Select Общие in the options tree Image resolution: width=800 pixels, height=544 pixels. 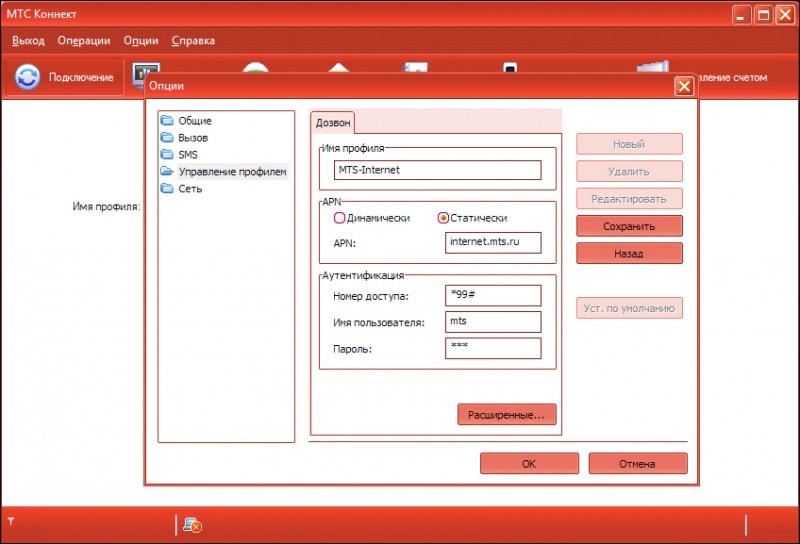(x=195, y=120)
